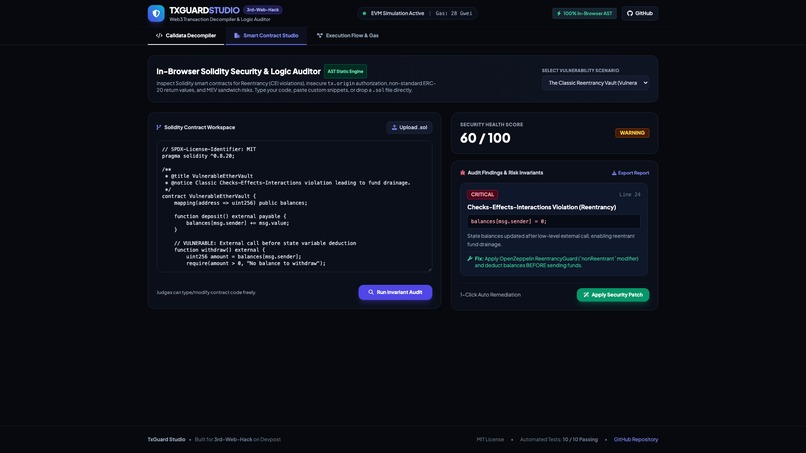
Task: Switch to the Smart Contract Studio tab
Action: coord(266,35)
